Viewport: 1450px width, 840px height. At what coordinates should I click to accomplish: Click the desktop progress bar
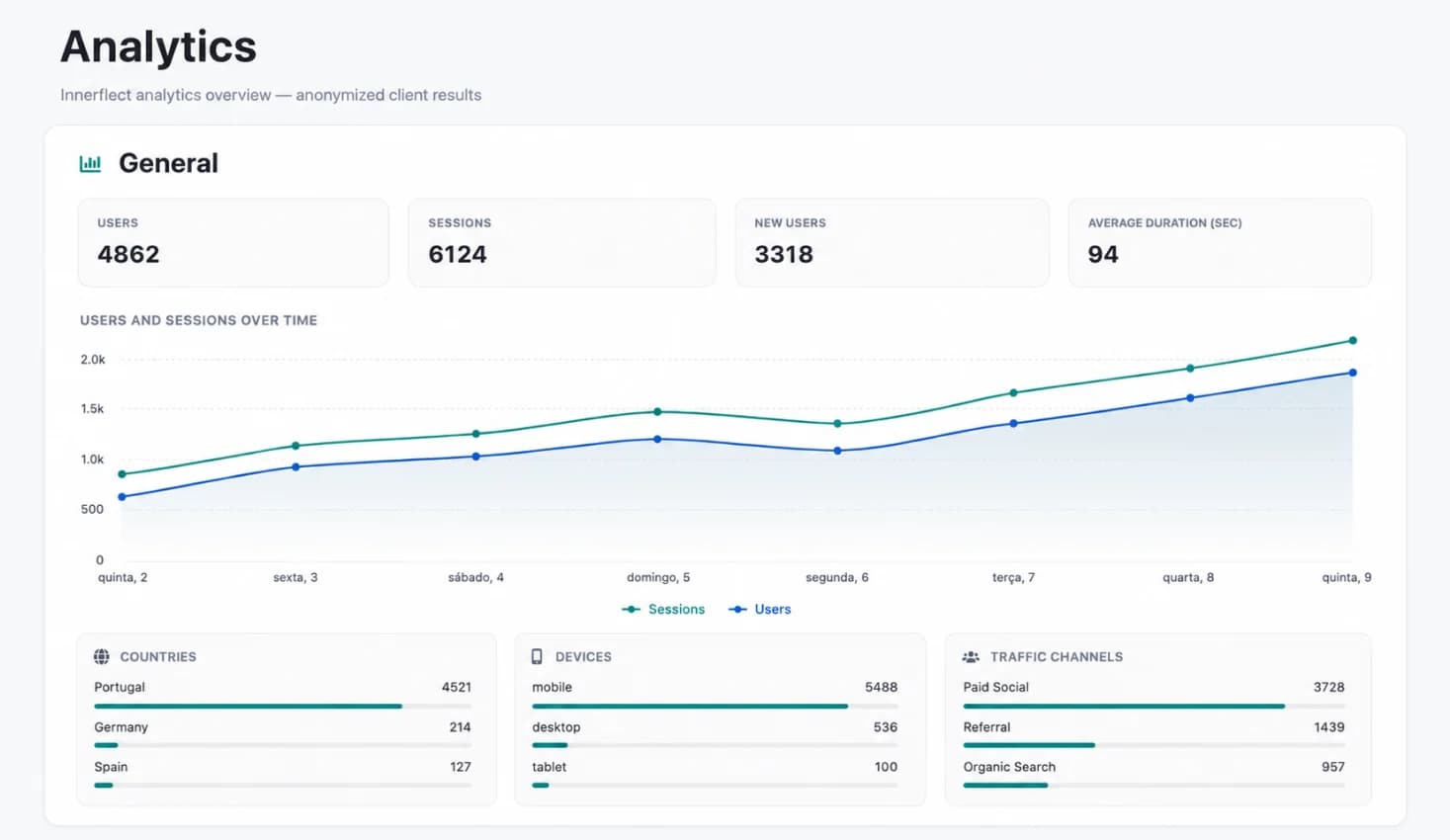[x=715, y=745]
